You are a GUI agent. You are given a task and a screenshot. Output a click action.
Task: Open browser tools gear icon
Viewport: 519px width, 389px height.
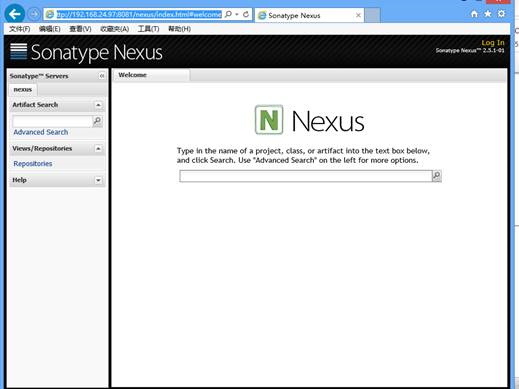tap(501, 14)
